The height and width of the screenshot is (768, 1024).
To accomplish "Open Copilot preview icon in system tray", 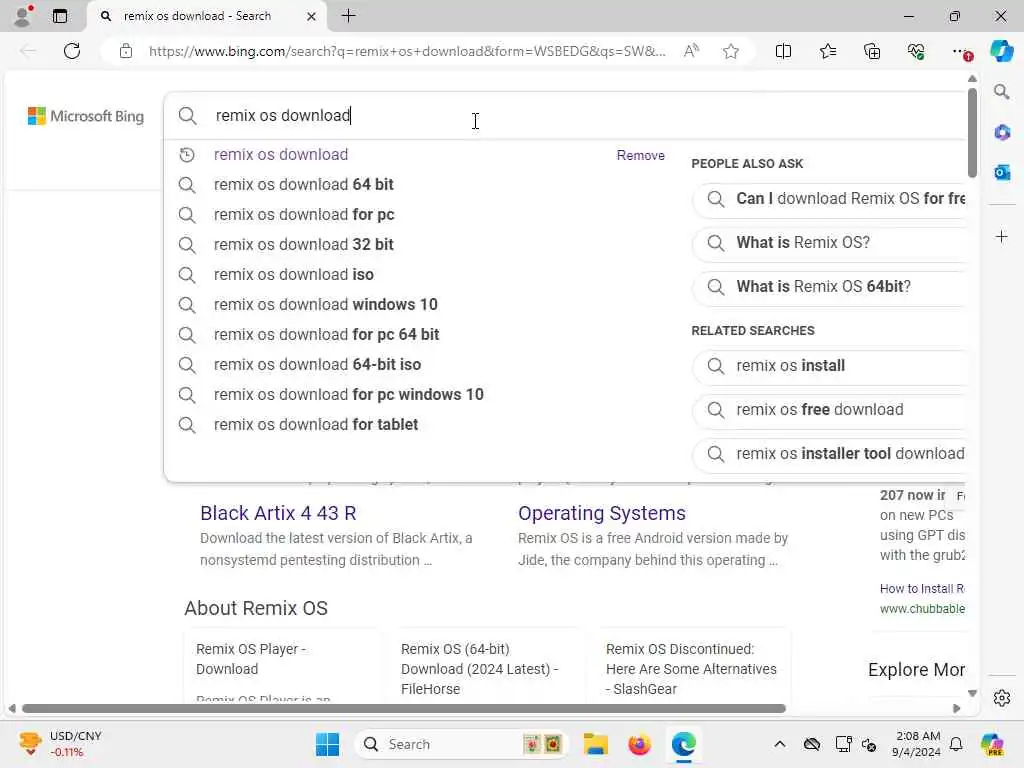I will 992,744.
